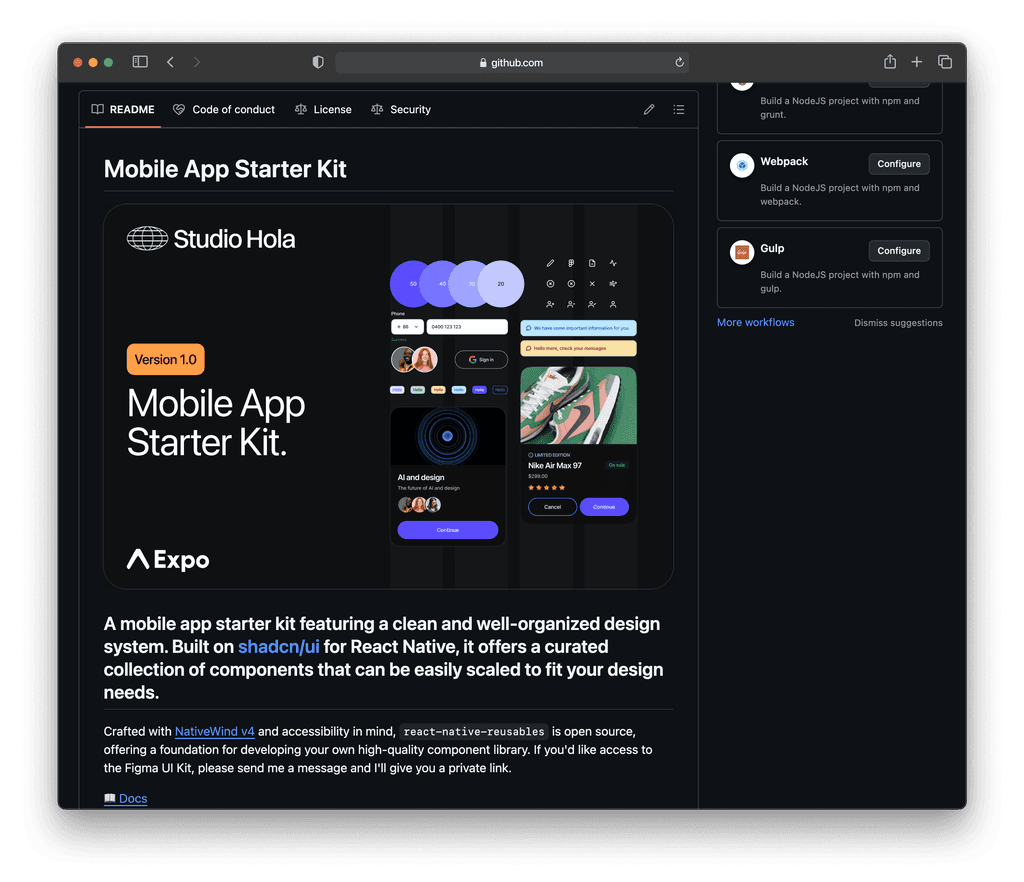Click the Expo logo in the banner
Screen dimensions: 1024x882
(168, 559)
